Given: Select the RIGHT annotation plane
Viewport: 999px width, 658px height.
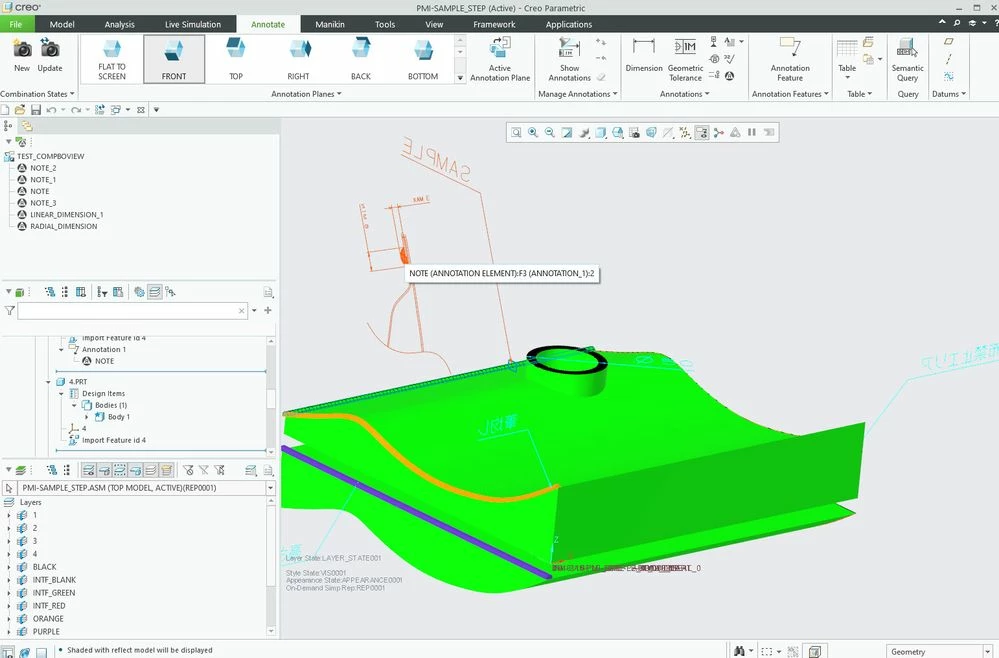Looking at the screenshot, I should click(x=298, y=59).
